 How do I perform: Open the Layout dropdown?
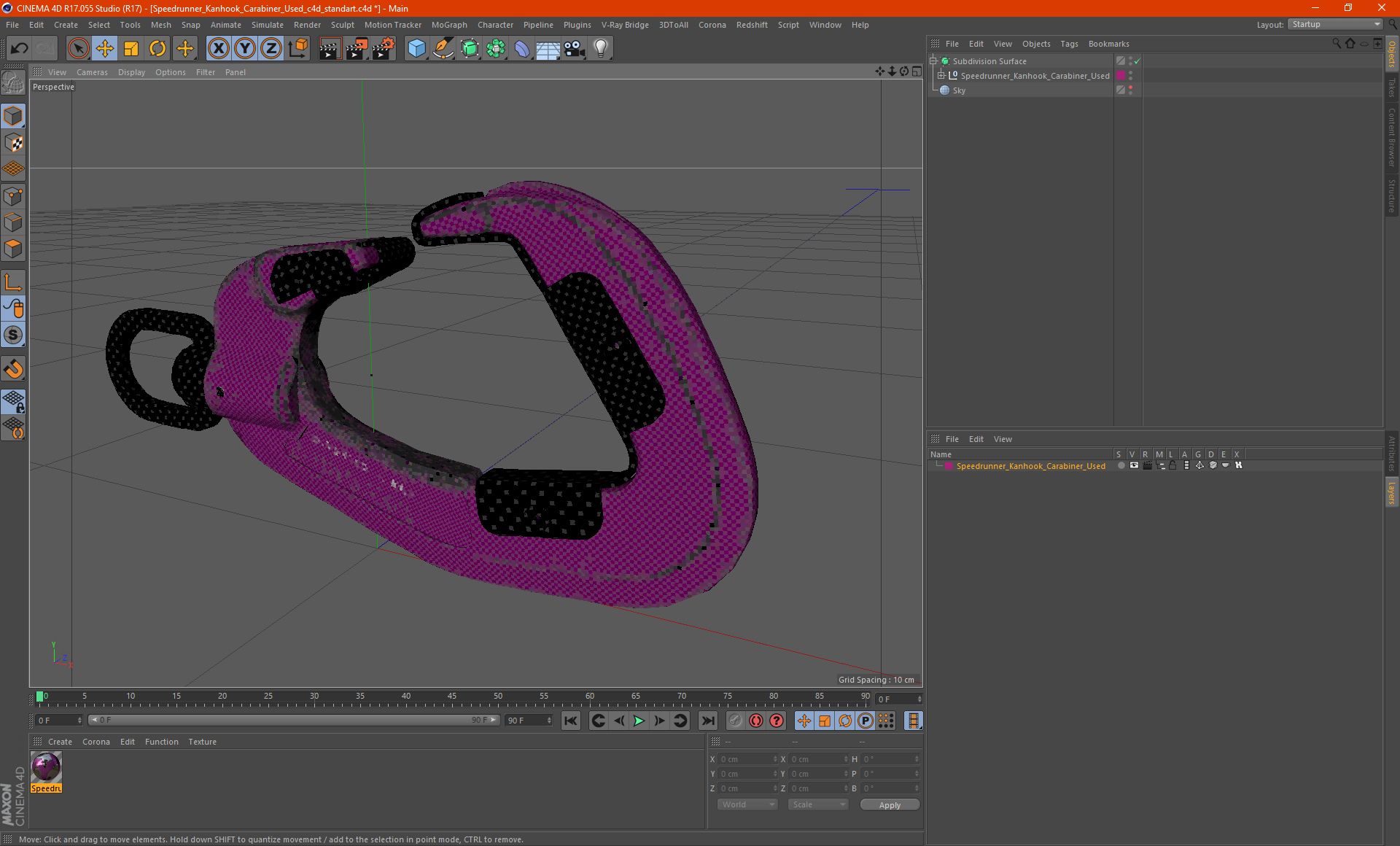tap(1336, 24)
